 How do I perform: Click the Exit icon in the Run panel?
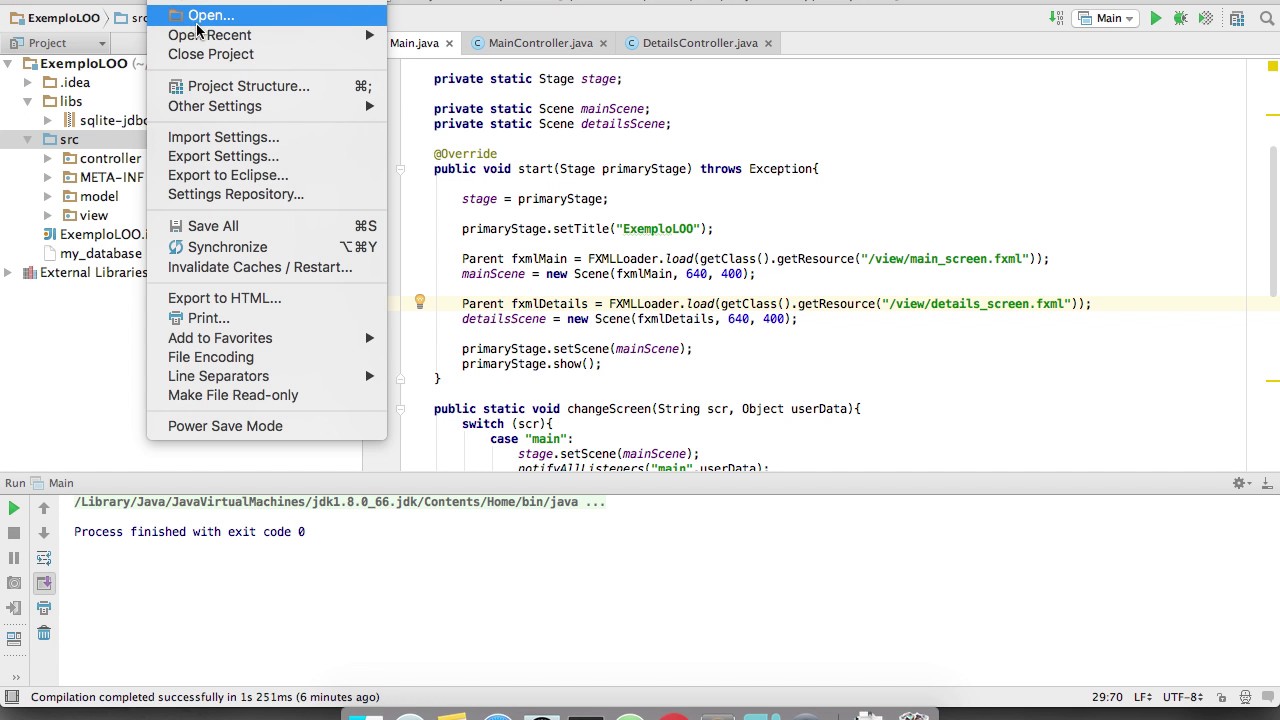pyautogui.click(x=14, y=608)
